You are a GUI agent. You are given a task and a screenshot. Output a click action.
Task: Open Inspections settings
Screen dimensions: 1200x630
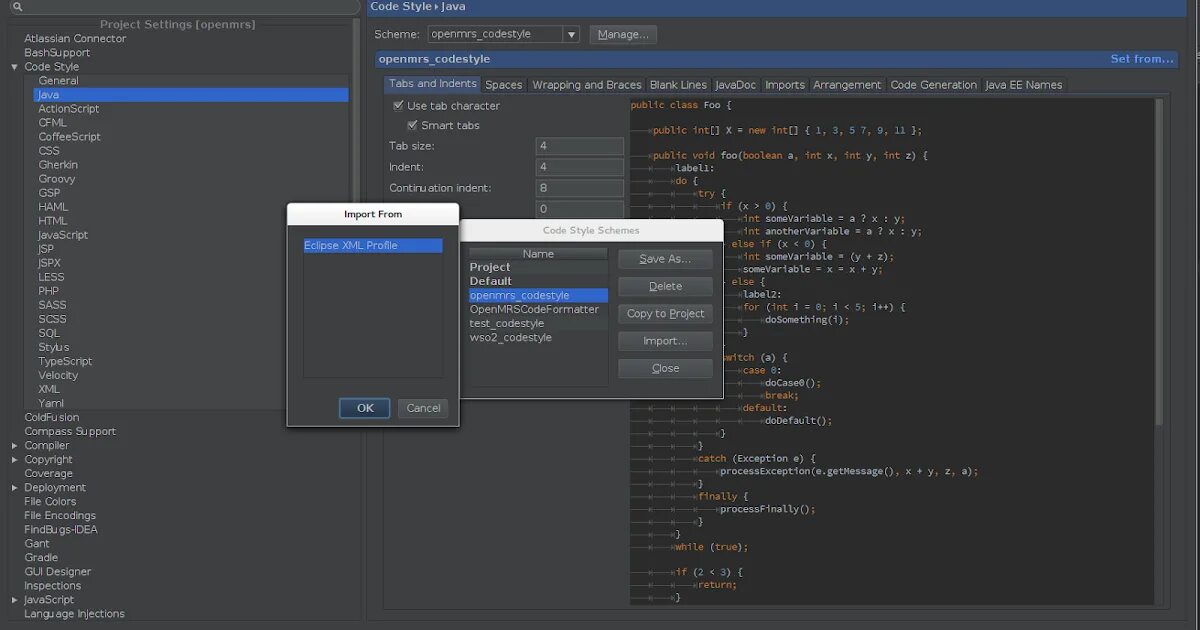pyautogui.click(x=53, y=586)
